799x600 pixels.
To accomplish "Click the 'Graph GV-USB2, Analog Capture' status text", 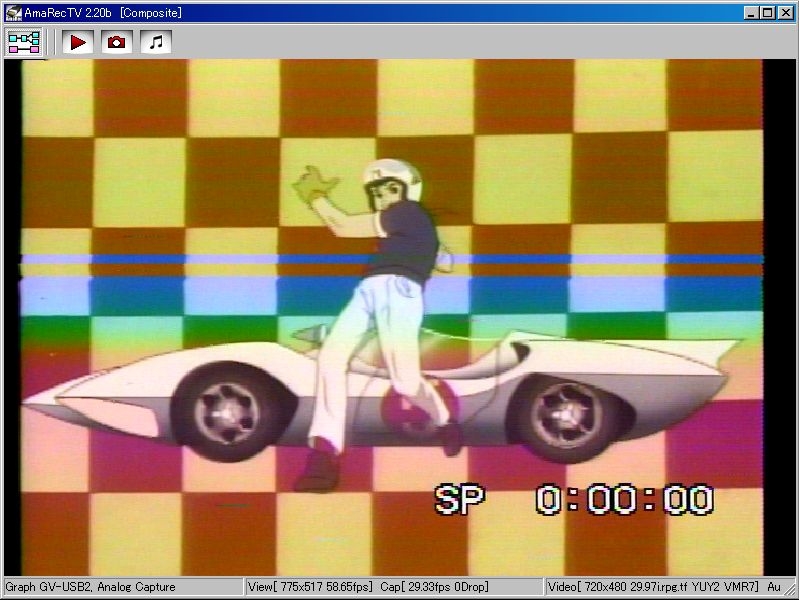I will (90, 587).
